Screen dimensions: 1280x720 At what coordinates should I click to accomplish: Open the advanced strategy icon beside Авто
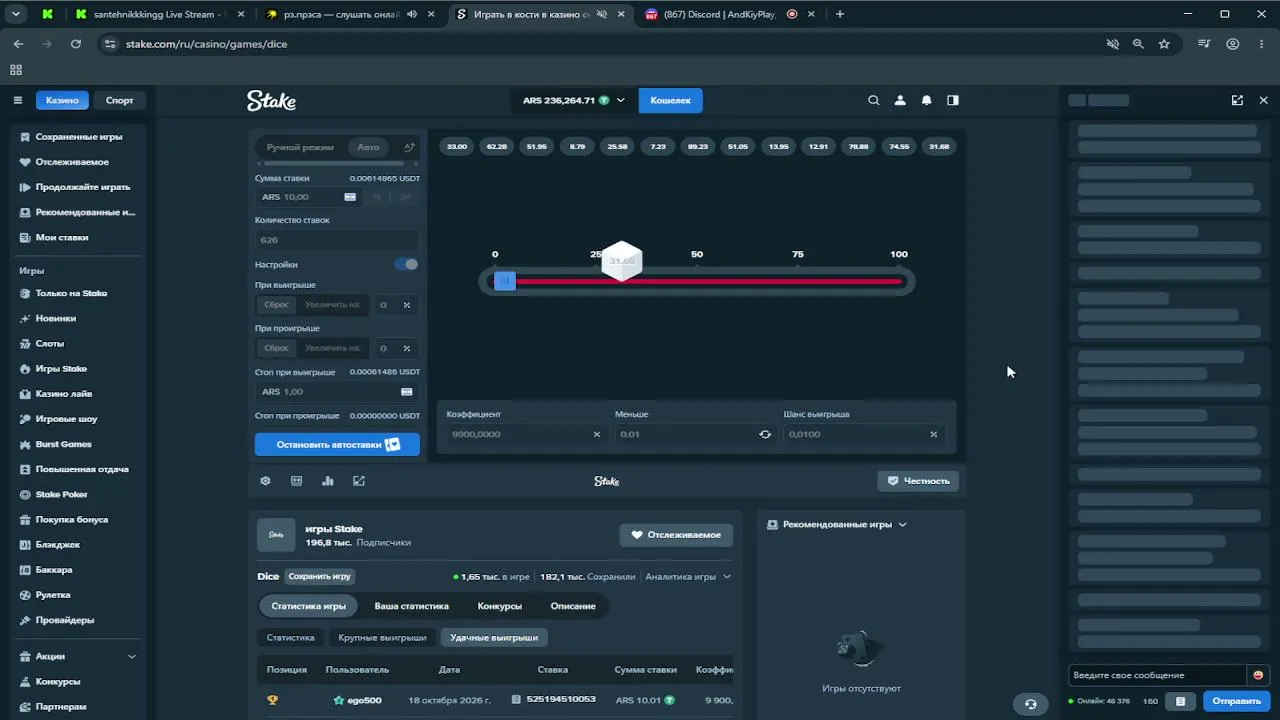(x=409, y=147)
